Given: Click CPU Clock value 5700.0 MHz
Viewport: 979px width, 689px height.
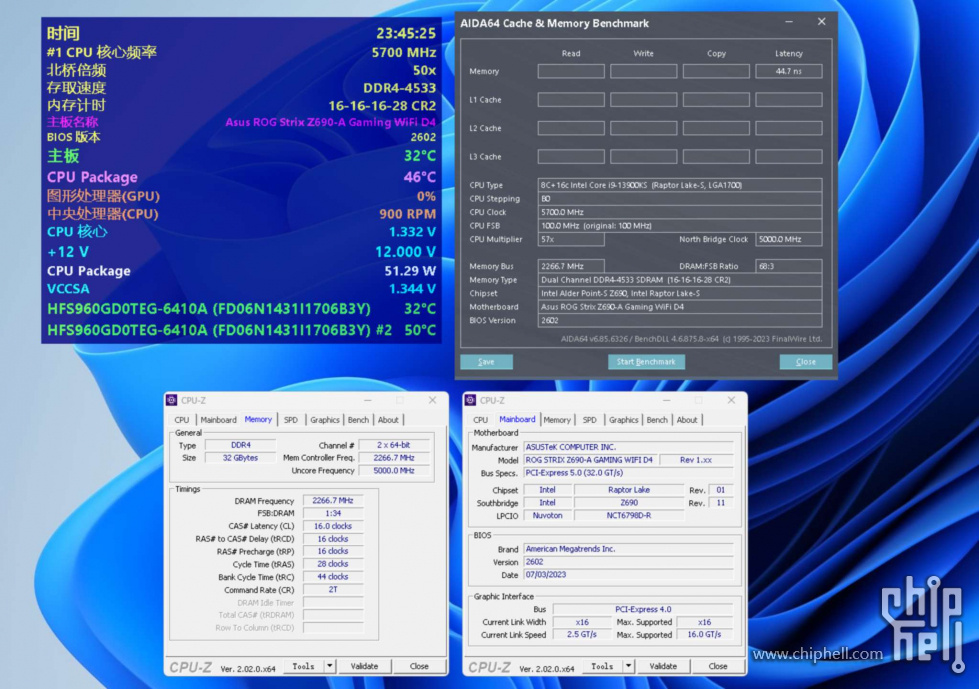Looking at the screenshot, I should [680, 212].
